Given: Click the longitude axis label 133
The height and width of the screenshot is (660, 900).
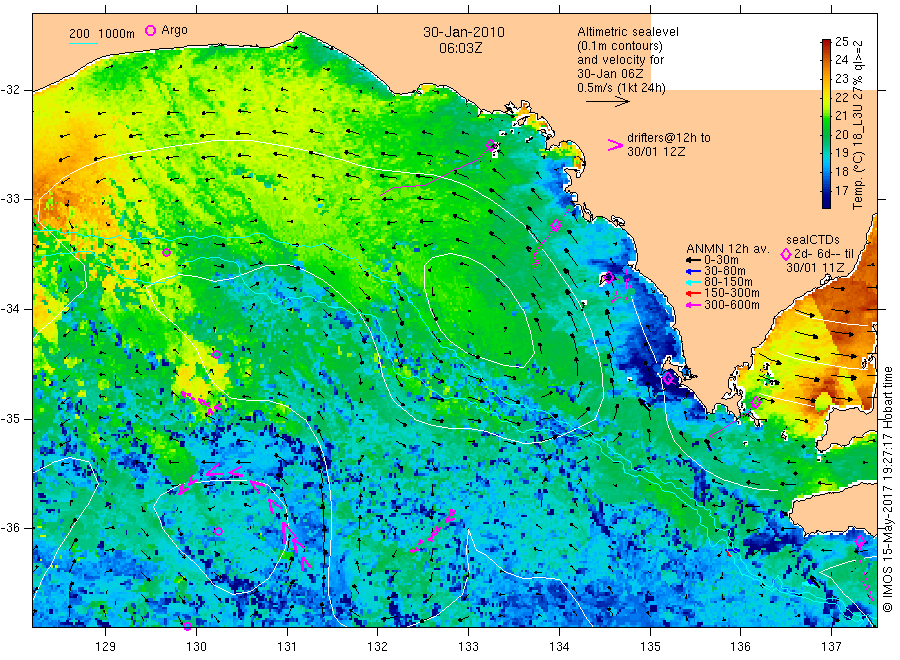Looking at the screenshot, I should 468,647.
